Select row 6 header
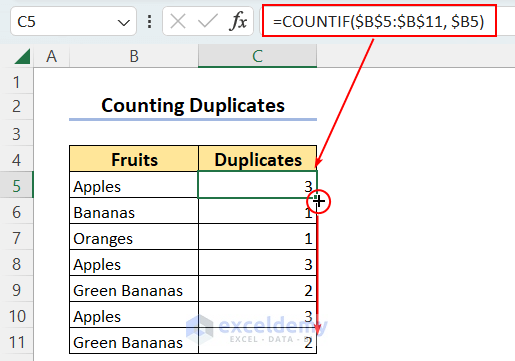 click(16, 212)
